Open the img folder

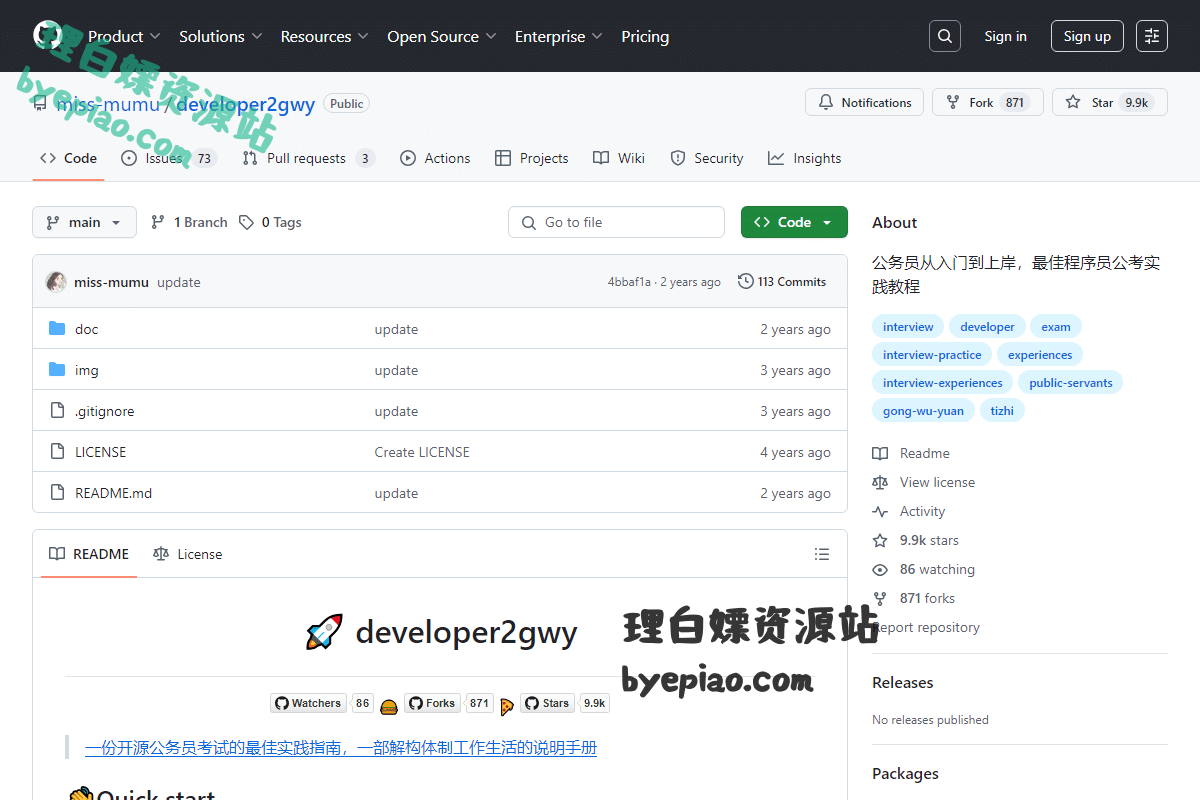click(87, 370)
